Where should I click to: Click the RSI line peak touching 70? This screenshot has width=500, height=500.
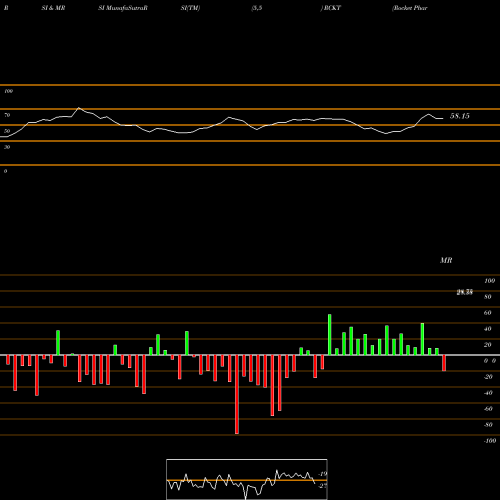79,108
